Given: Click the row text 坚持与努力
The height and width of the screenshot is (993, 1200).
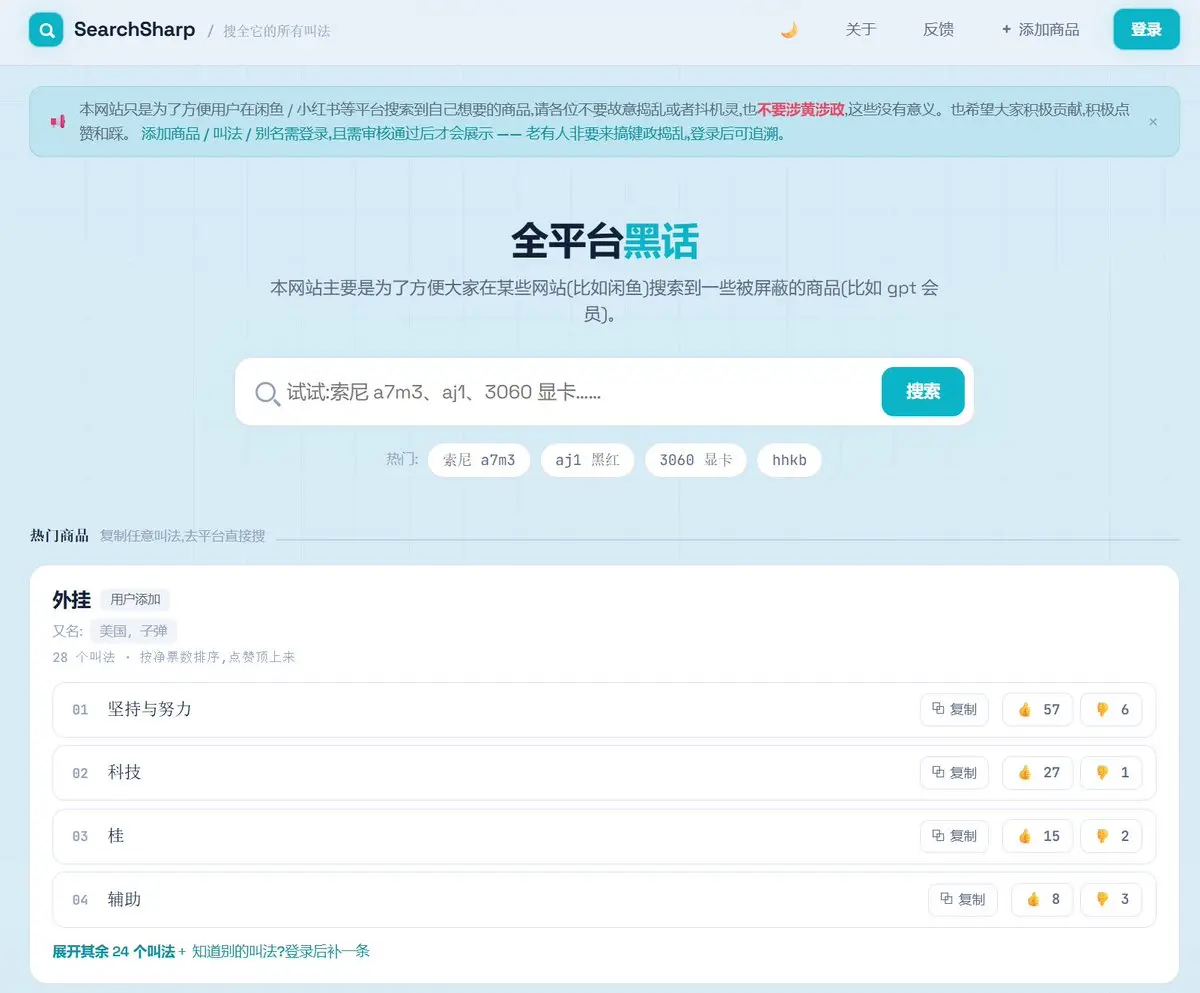Looking at the screenshot, I should click(x=150, y=709).
